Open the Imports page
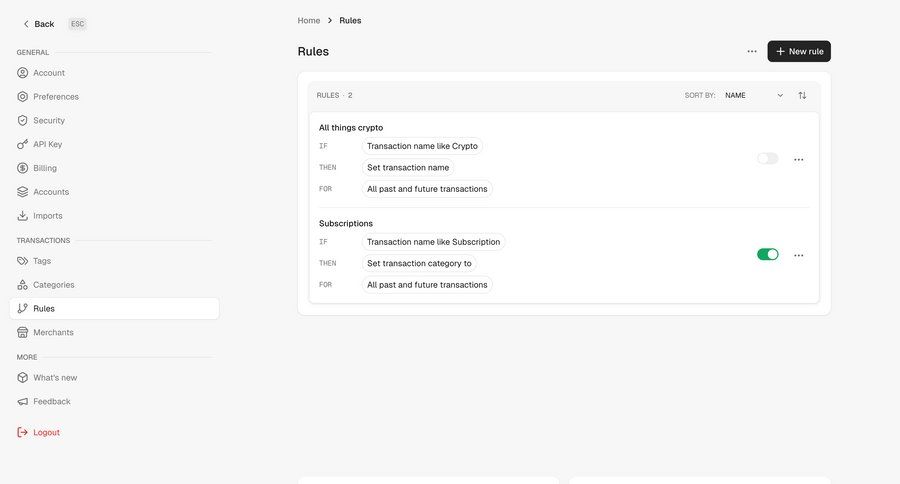 114,216
